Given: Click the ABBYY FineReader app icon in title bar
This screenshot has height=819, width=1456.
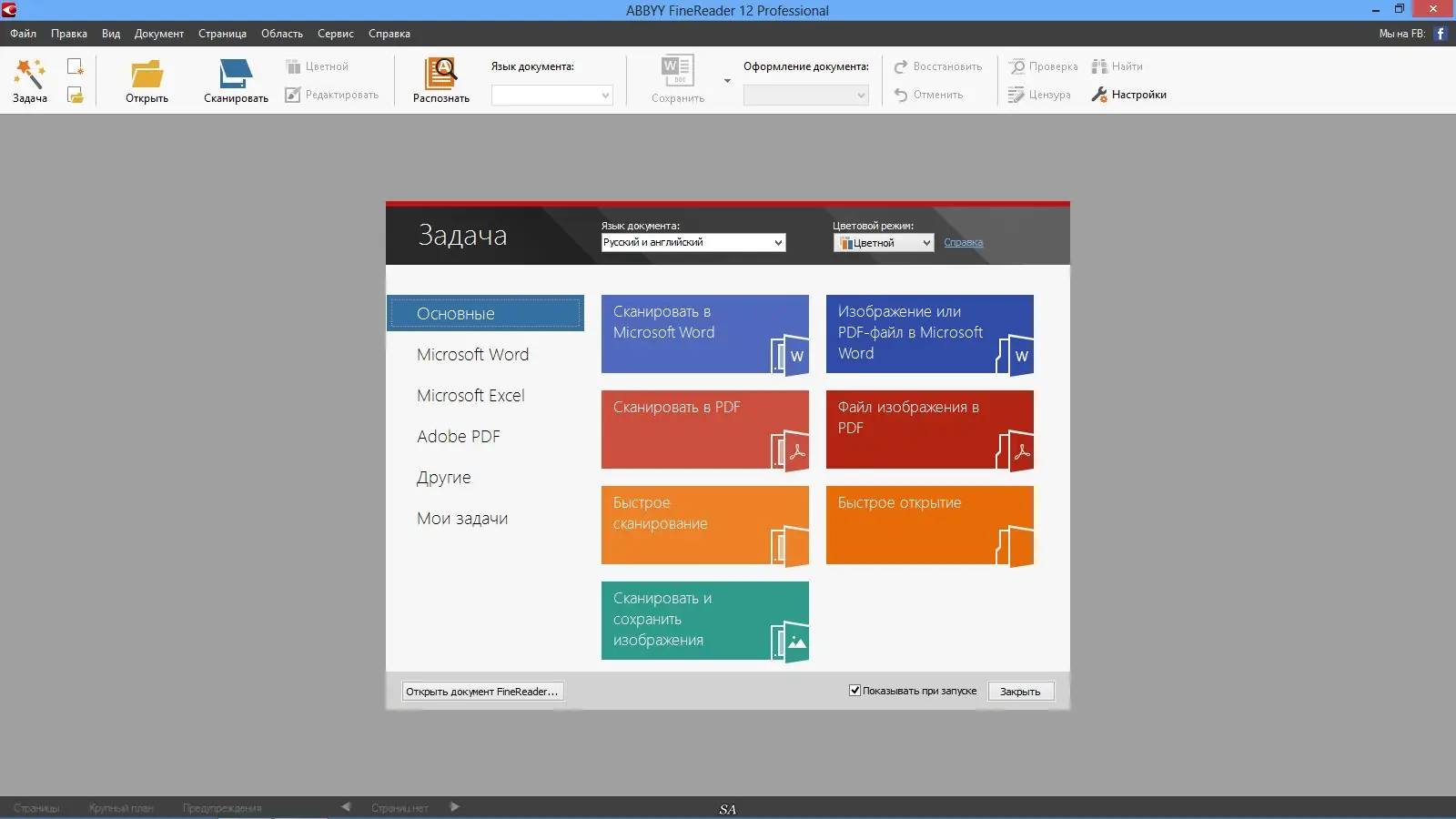Looking at the screenshot, I should 9,10.
